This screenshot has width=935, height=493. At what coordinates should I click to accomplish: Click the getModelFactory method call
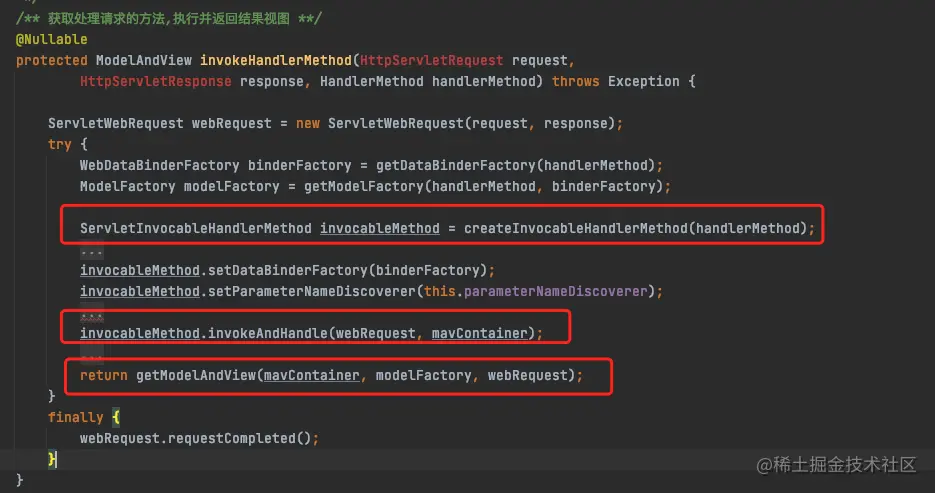(x=364, y=187)
